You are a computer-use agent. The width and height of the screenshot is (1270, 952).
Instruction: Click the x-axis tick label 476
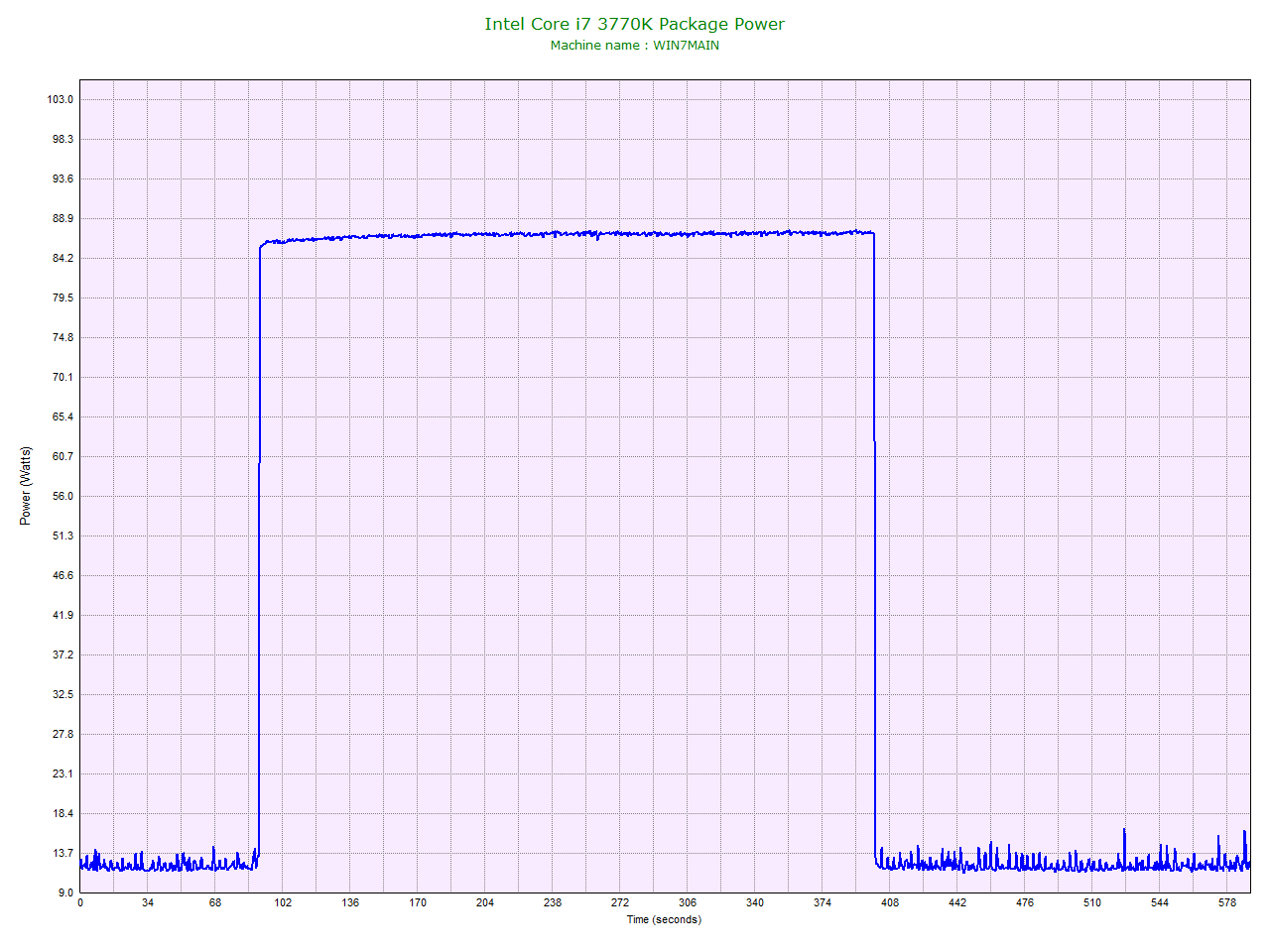[1025, 902]
